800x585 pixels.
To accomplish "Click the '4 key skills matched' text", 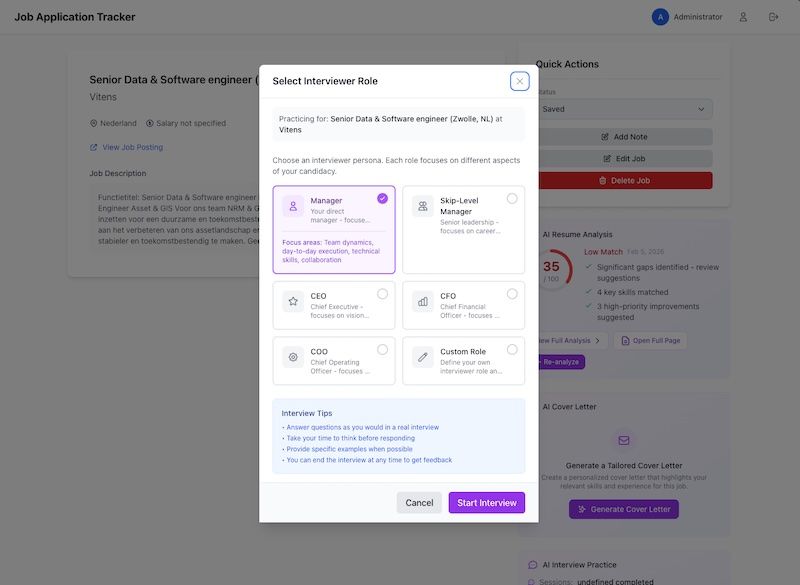I will point(632,292).
